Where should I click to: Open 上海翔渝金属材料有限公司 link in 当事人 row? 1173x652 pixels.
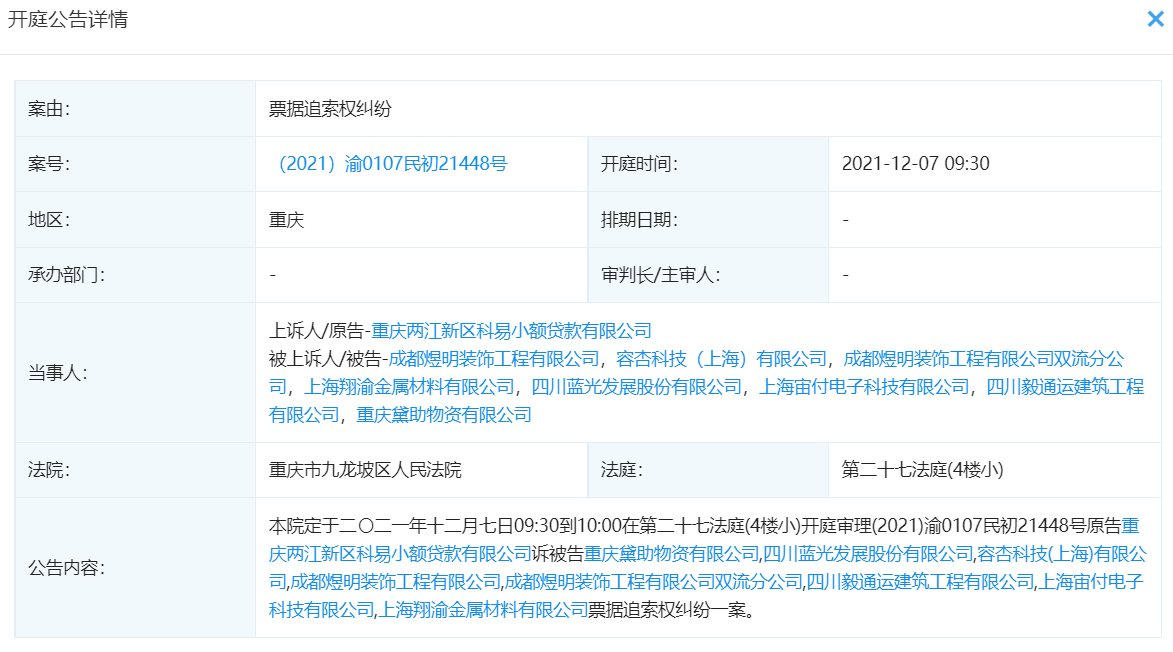click(x=409, y=387)
